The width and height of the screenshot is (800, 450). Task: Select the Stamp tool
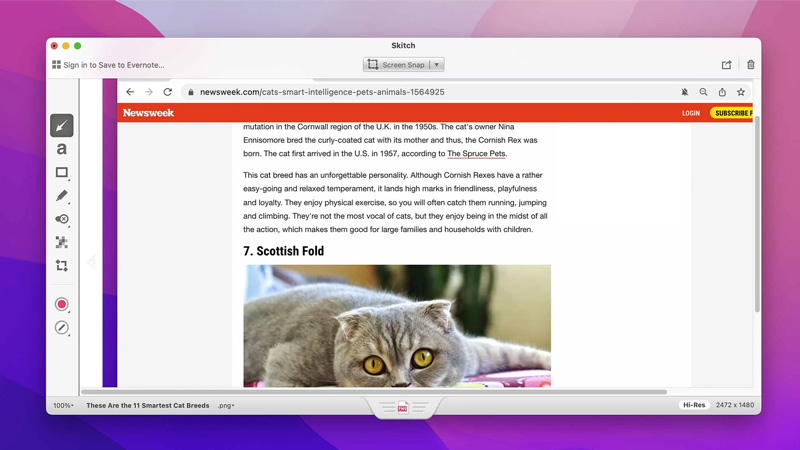[x=61, y=219]
